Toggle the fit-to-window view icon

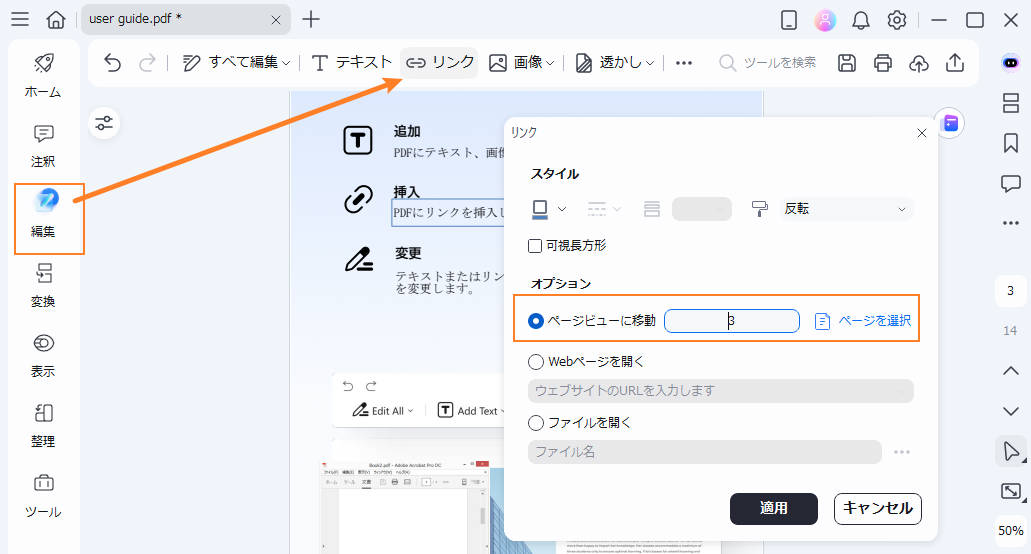pyautogui.click(x=1011, y=491)
